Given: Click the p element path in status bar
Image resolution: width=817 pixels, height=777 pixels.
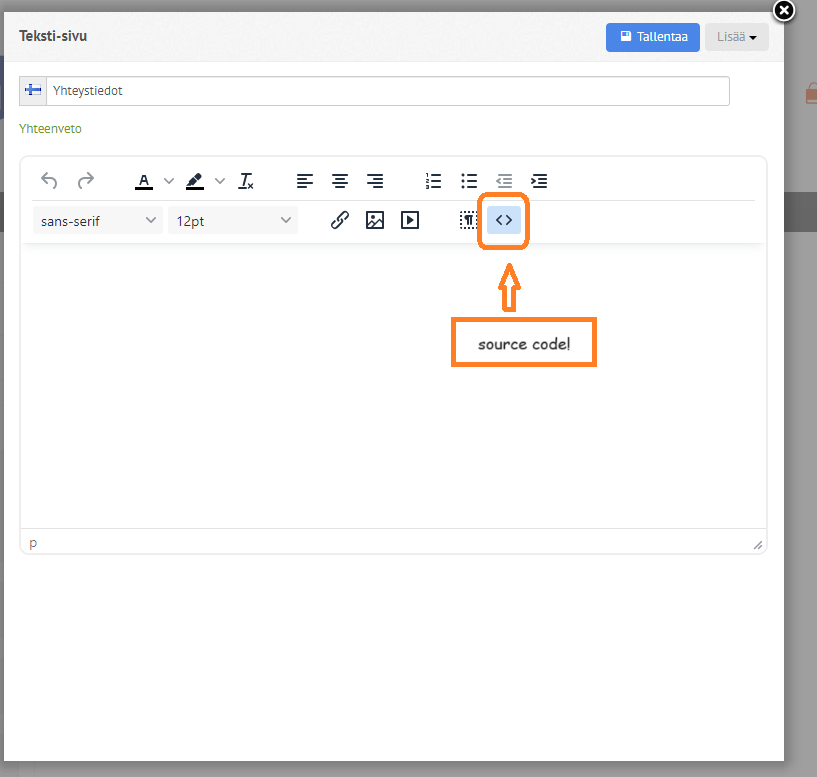Looking at the screenshot, I should [33, 542].
